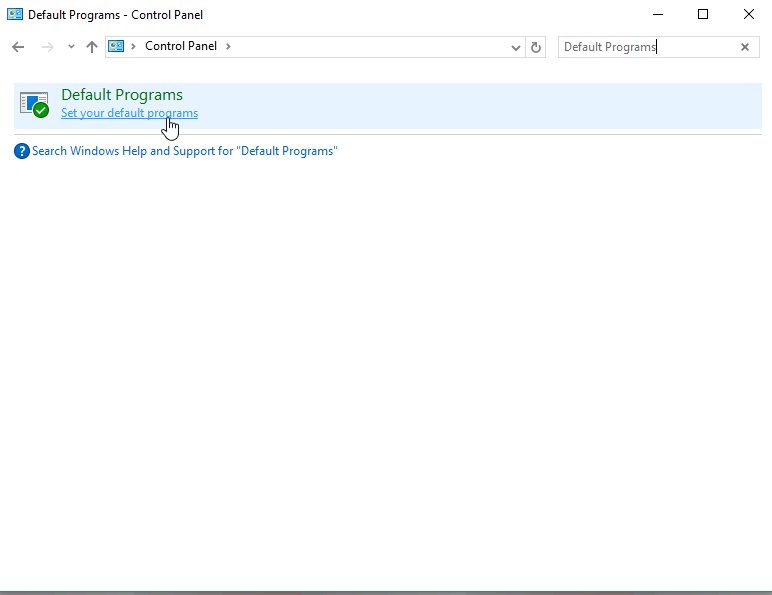The width and height of the screenshot is (772, 595).
Task: Search Windows Help and Support for Default Programs
Action: click(x=185, y=151)
